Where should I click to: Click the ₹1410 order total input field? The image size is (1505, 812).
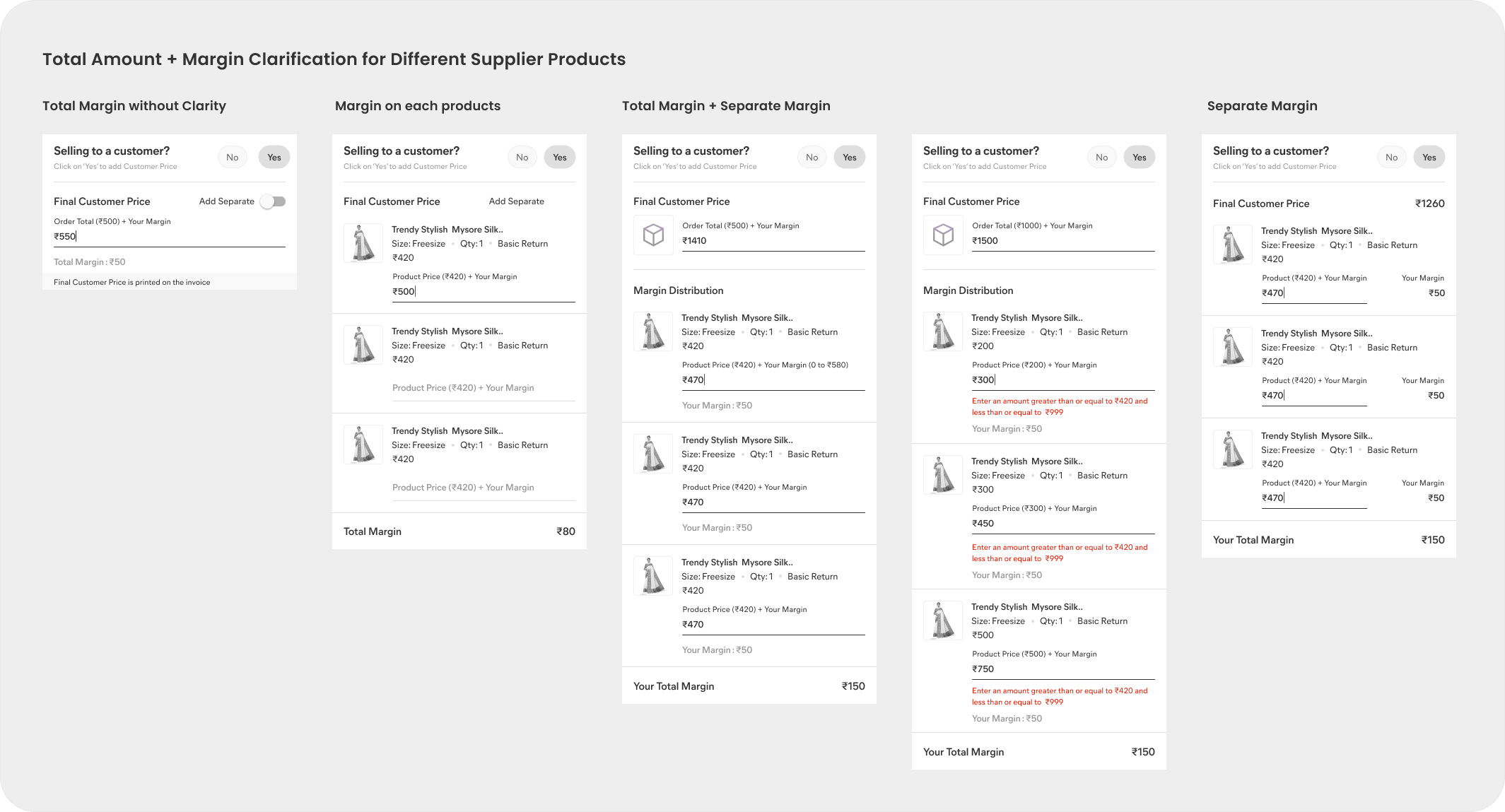tap(773, 242)
